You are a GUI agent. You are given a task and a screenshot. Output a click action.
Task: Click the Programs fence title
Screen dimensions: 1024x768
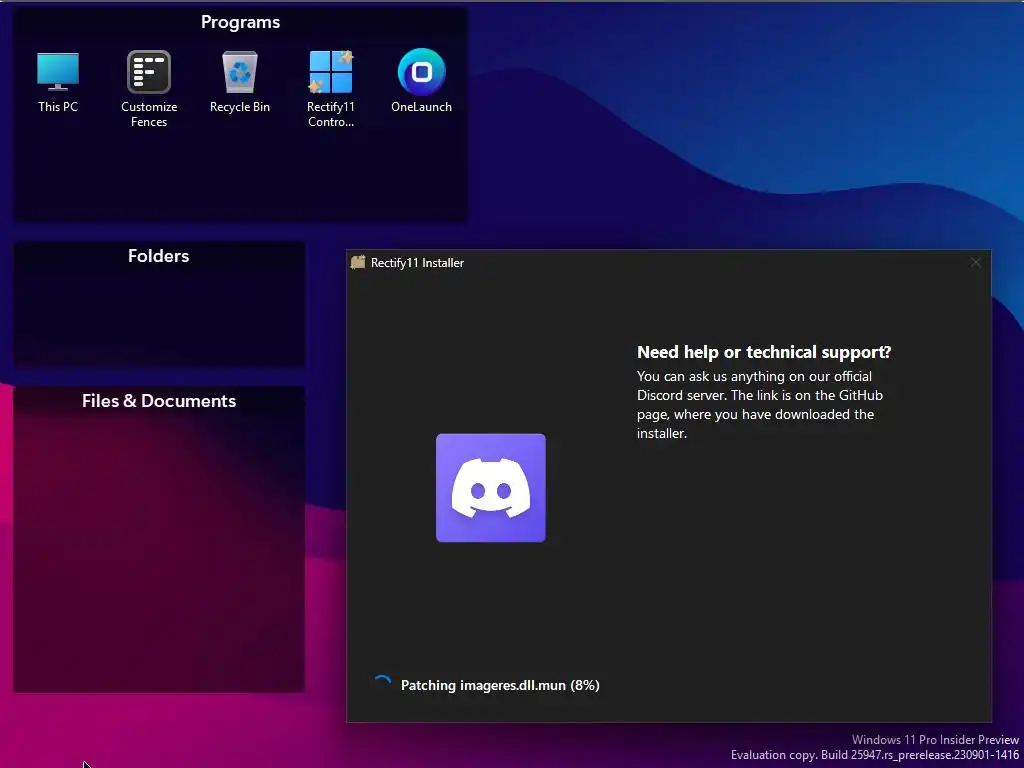point(240,22)
